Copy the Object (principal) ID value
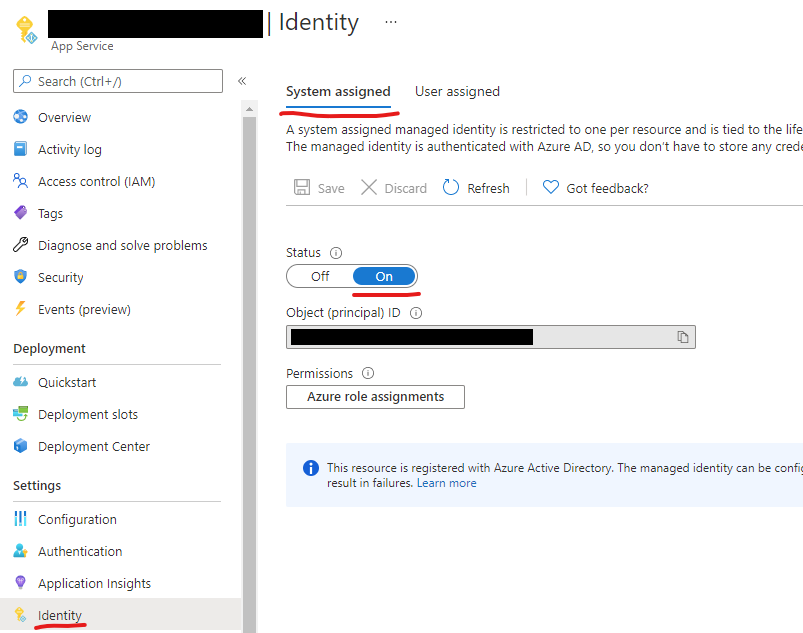 683,337
